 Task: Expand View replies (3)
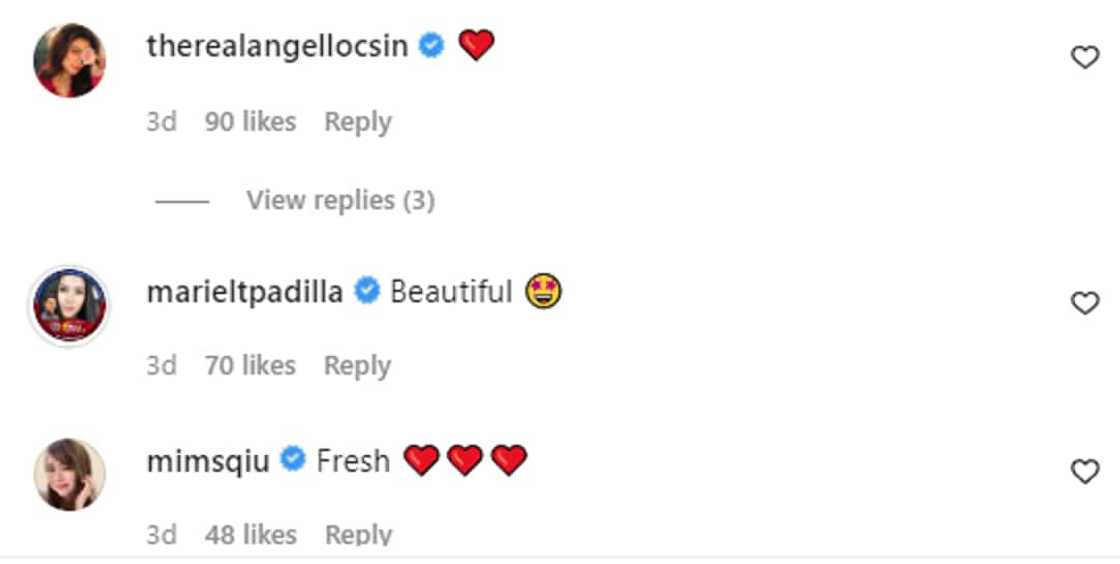click(340, 201)
